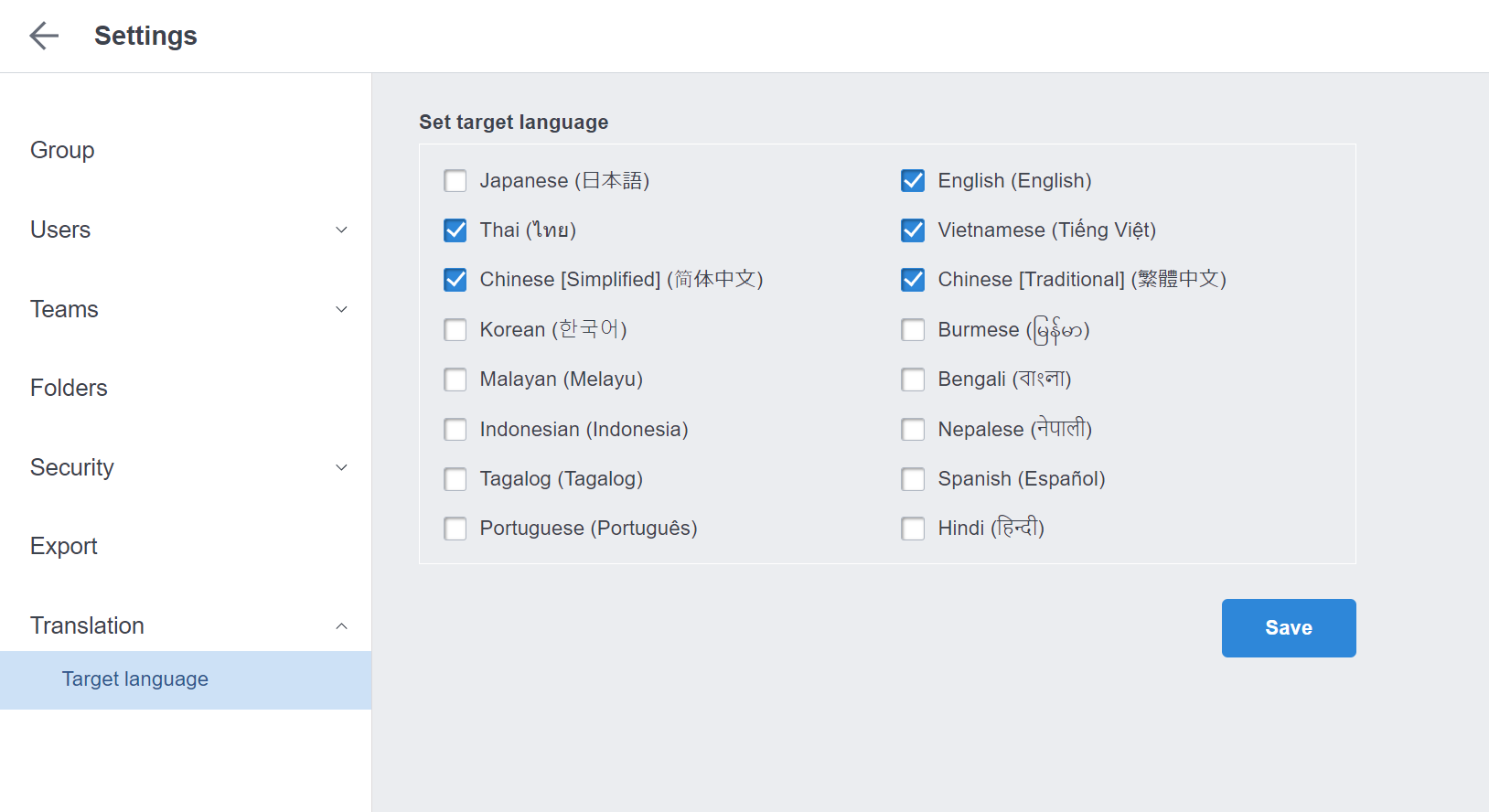Click the Spanish (Español) label

point(1022,479)
